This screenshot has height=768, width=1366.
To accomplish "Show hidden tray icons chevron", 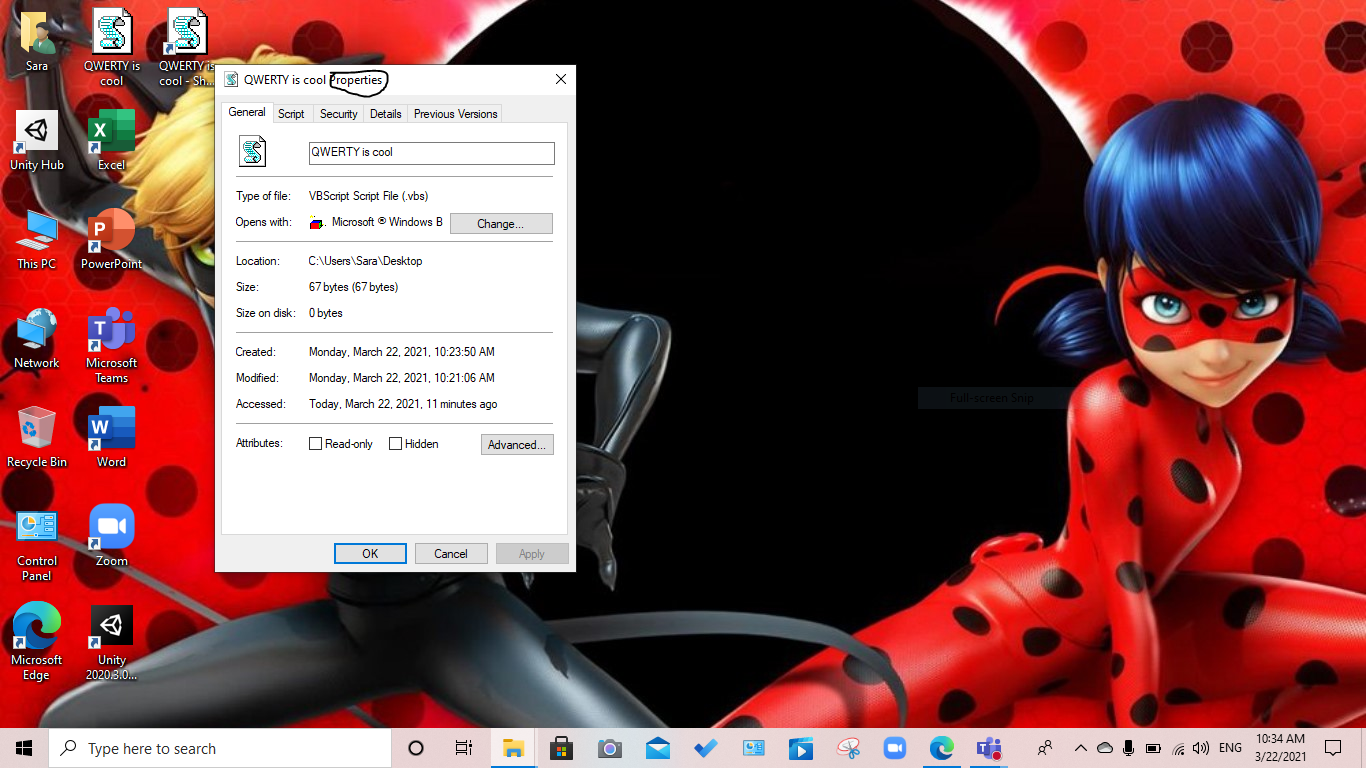I will click(1080, 748).
